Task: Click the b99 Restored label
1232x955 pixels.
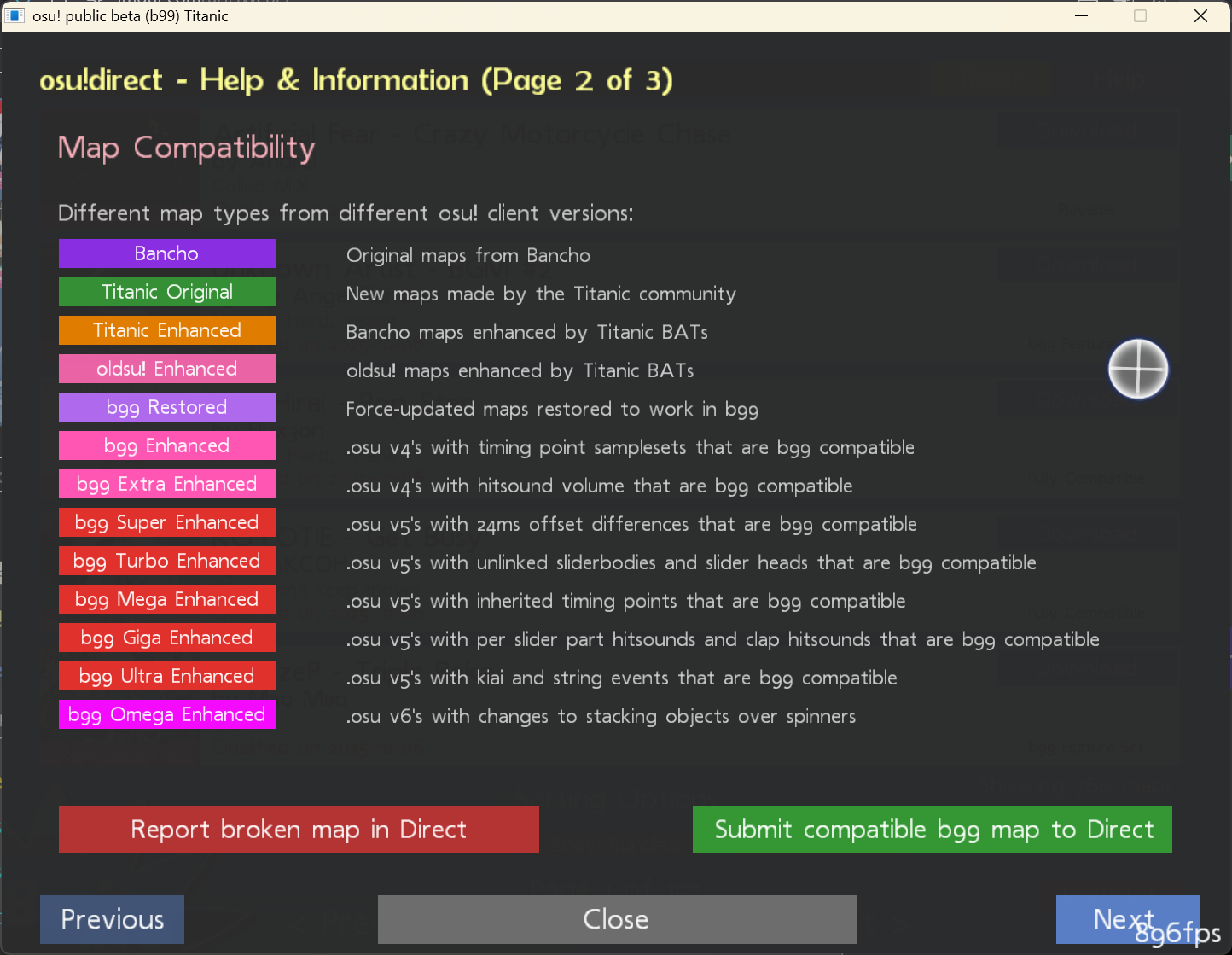Action: click(x=166, y=407)
